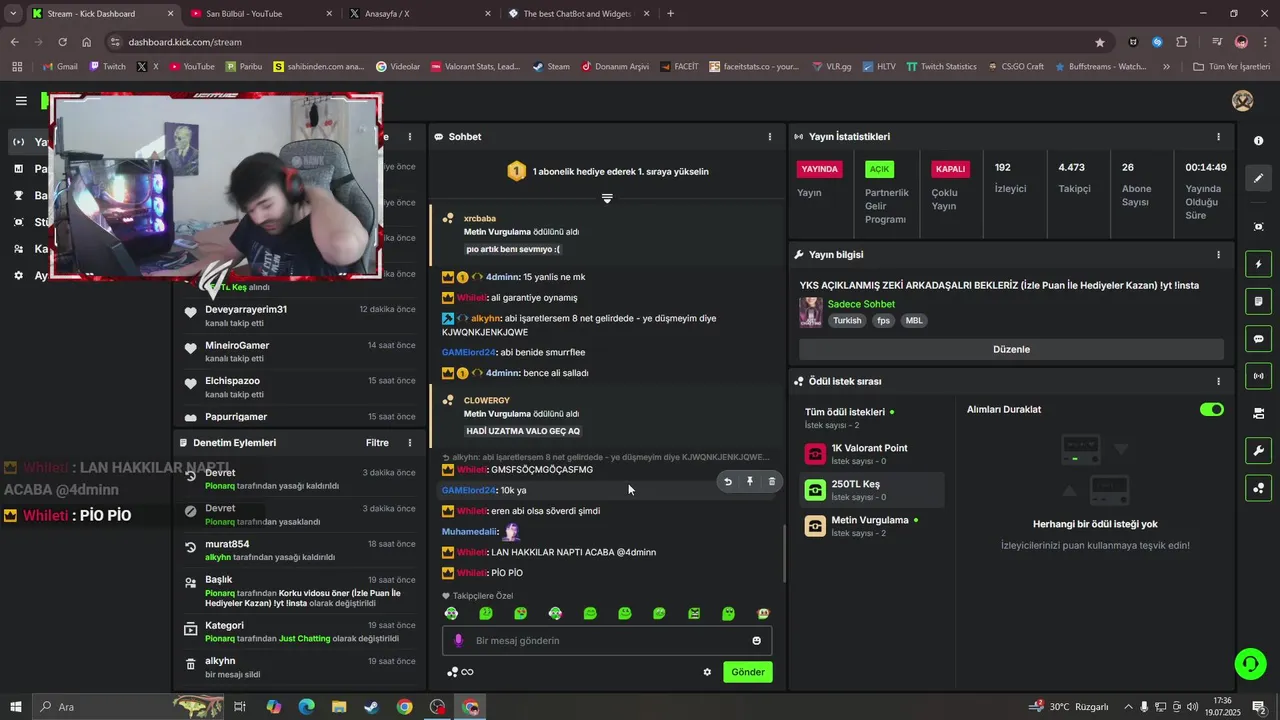Click the Whileti username on PİO PİO message

click(471, 573)
